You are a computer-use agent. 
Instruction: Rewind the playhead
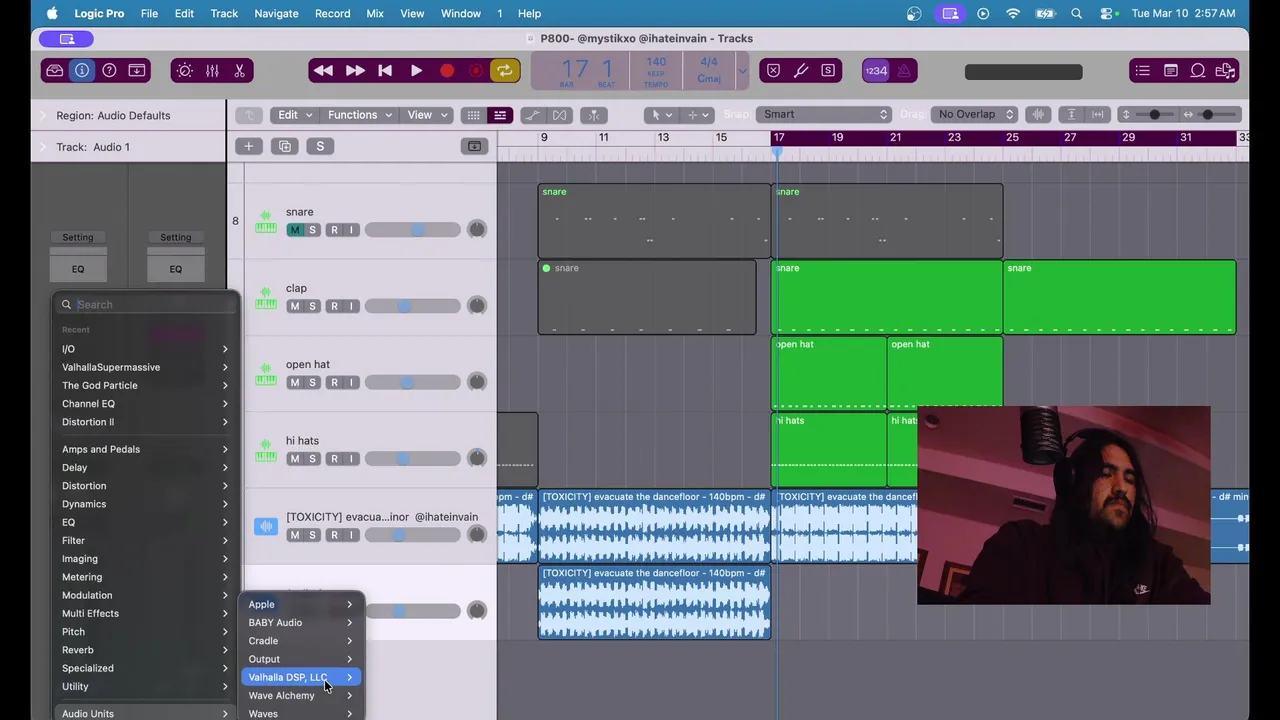(x=323, y=71)
